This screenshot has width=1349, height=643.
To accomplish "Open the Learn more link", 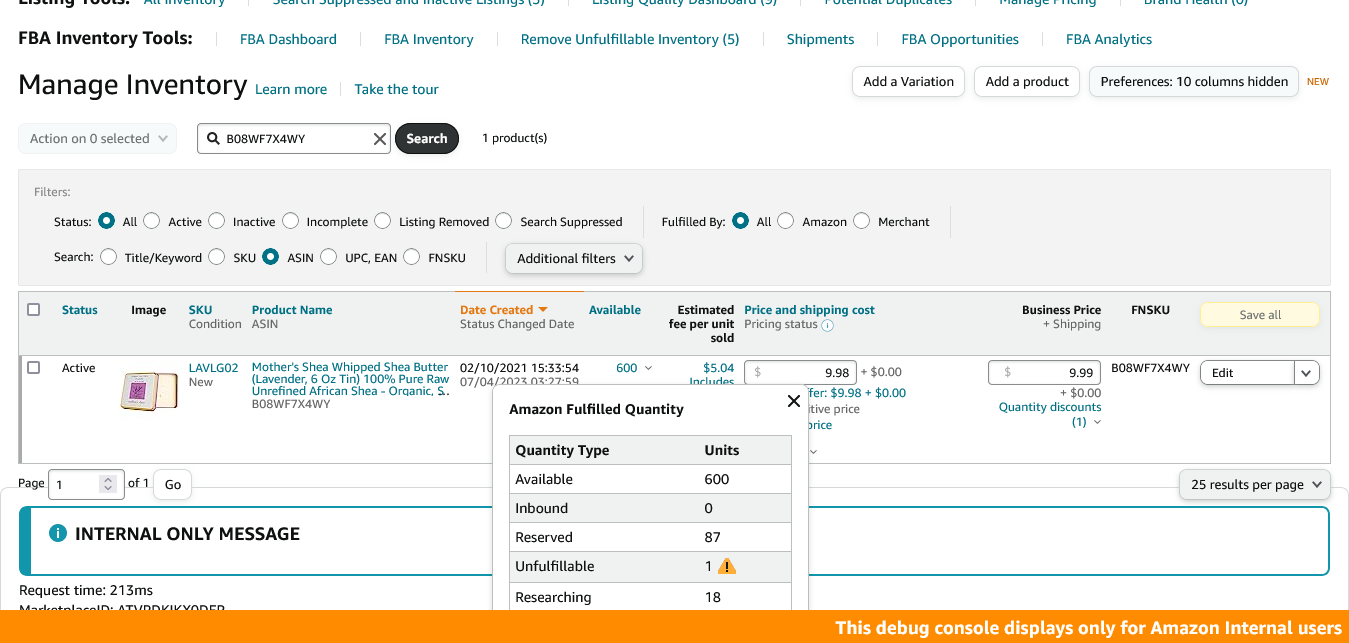I will click(x=291, y=89).
